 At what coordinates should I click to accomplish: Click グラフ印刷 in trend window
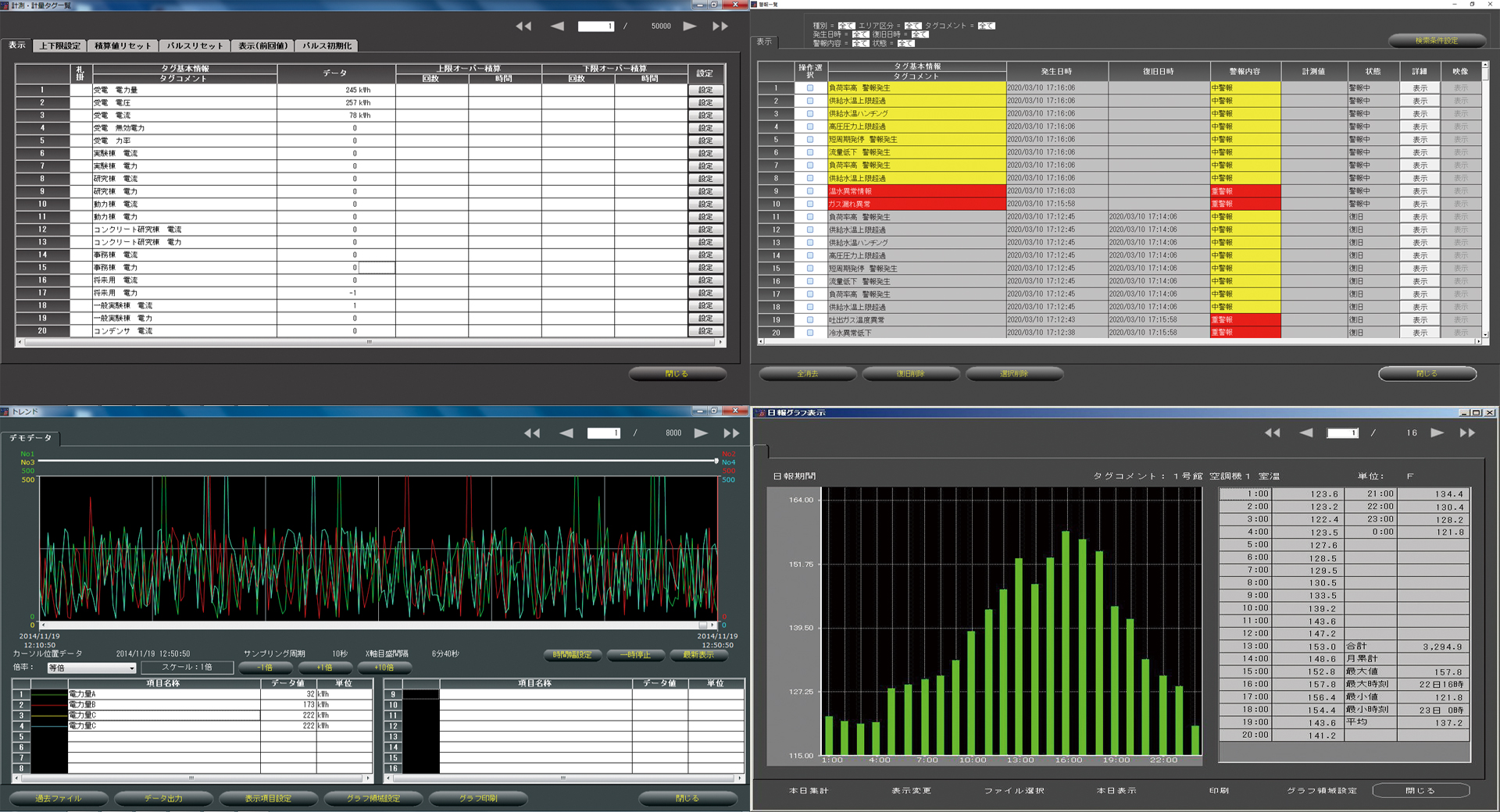pyautogui.click(x=478, y=798)
